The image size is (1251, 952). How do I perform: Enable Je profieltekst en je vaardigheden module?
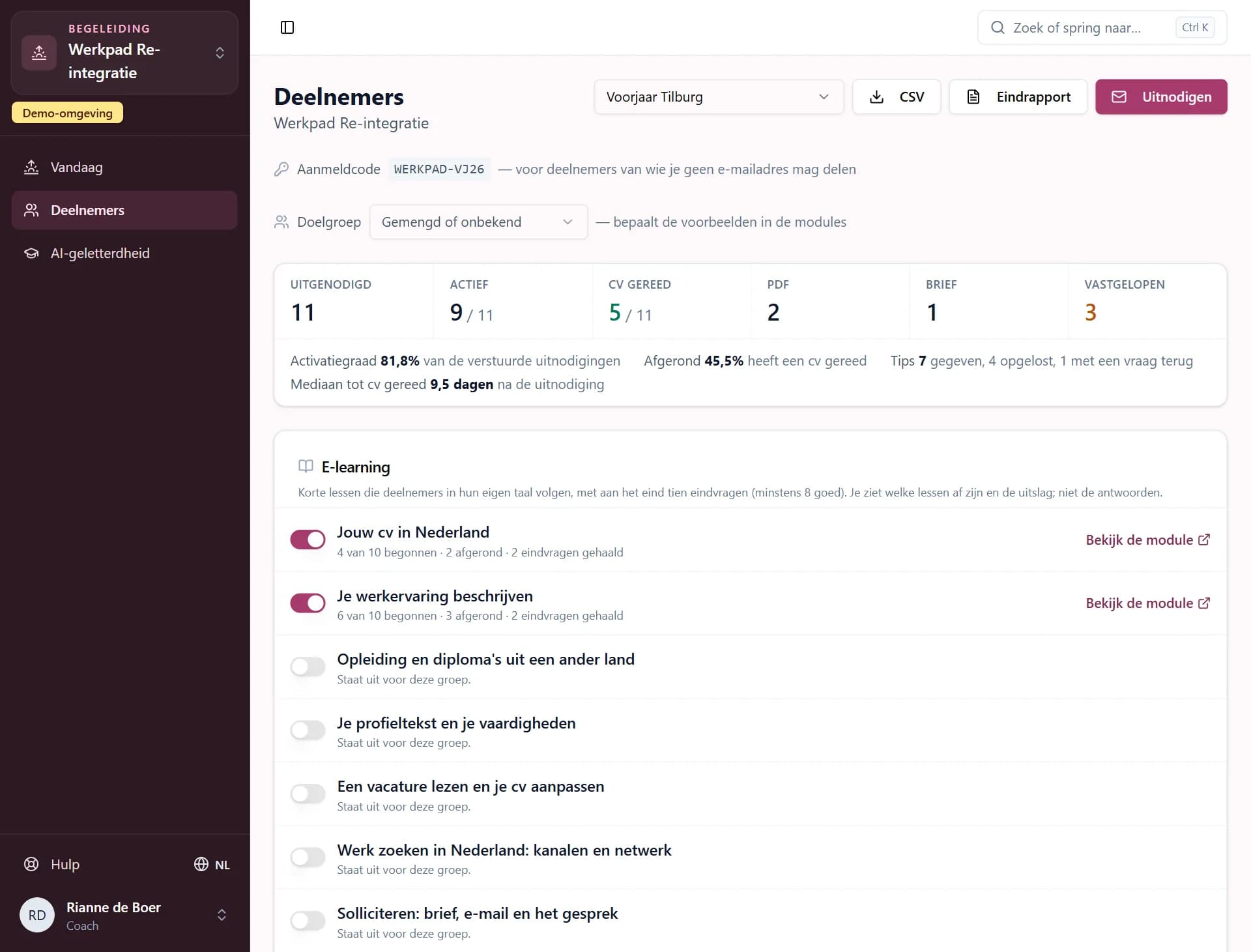(x=308, y=730)
